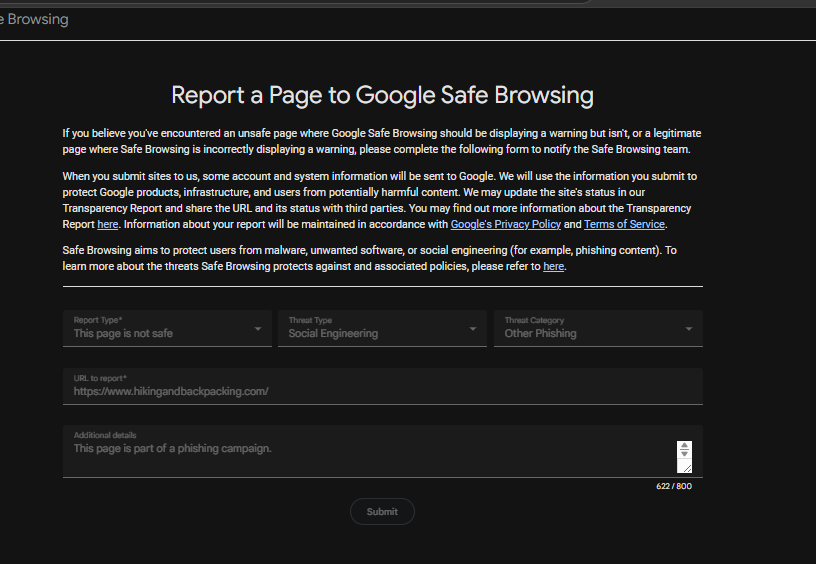Open the Threat Category dropdown
The height and width of the screenshot is (564, 816).
[598, 328]
